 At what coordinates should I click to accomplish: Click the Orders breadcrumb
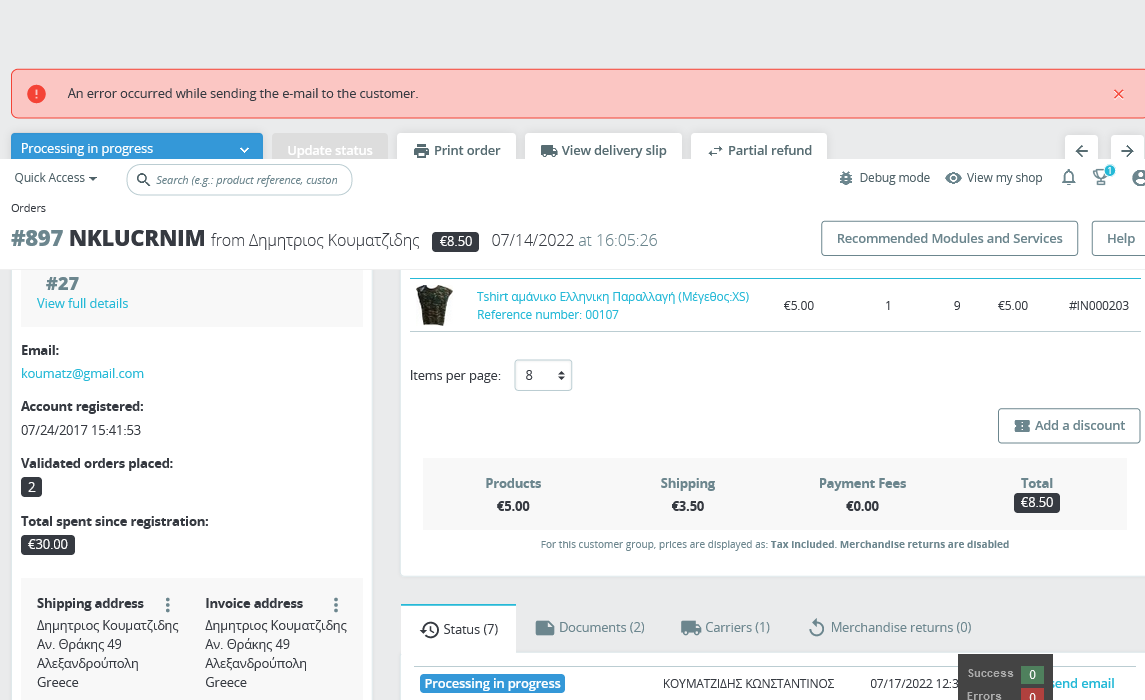click(x=28, y=208)
